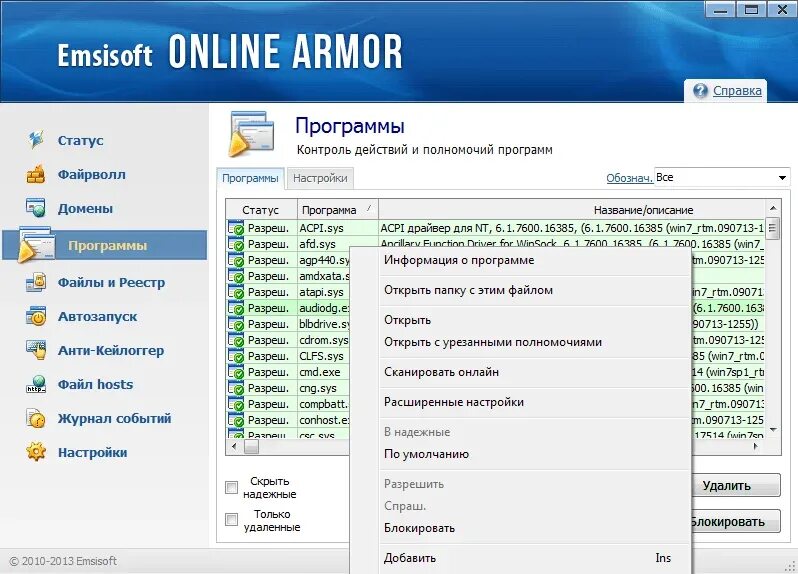Image resolution: width=798 pixels, height=574 pixels.
Task: Choose Добавить in the context menu
Action: point(410,558)
